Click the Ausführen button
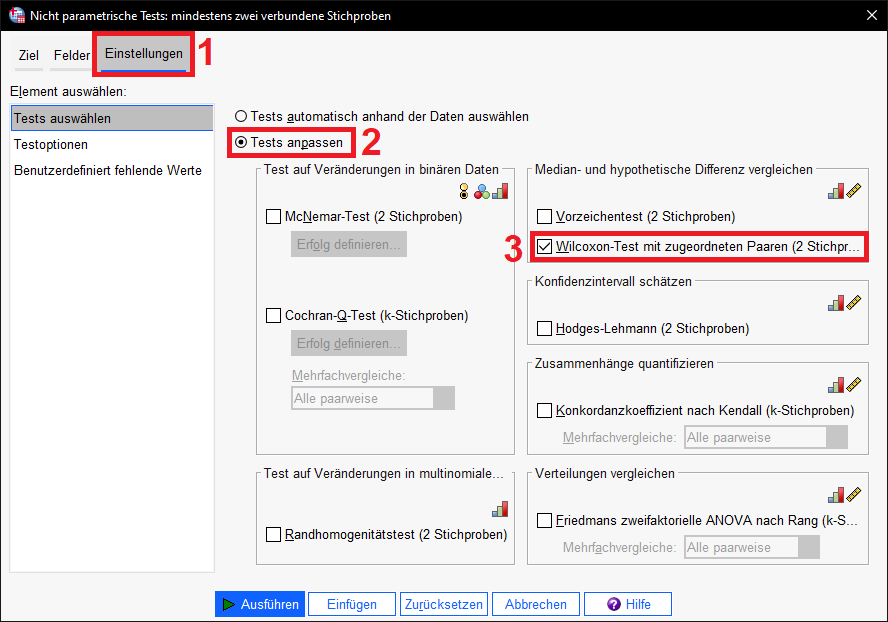888x622 pixels. click(260, 604)
